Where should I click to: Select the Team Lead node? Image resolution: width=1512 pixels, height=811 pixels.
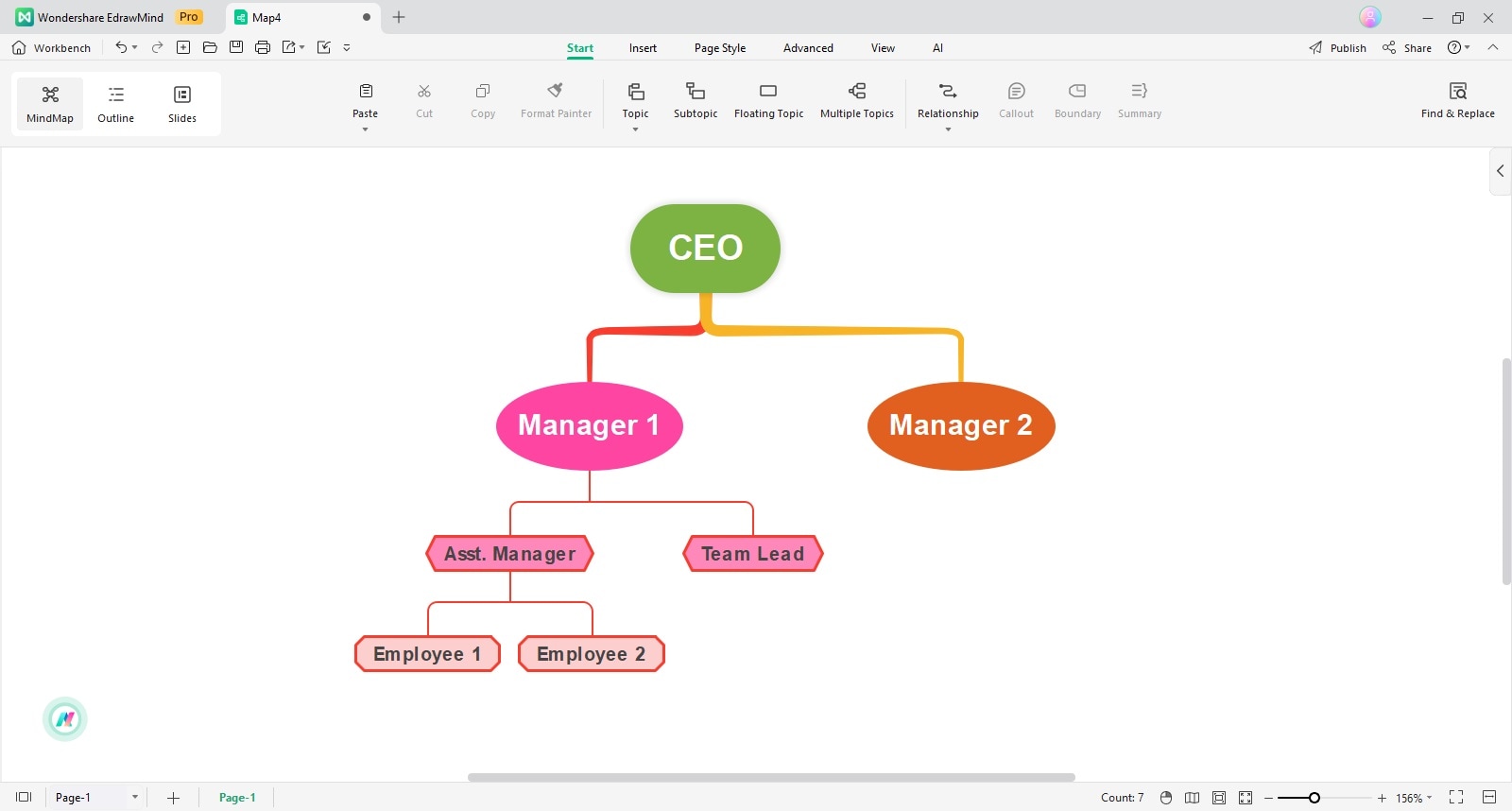[753, 554]
